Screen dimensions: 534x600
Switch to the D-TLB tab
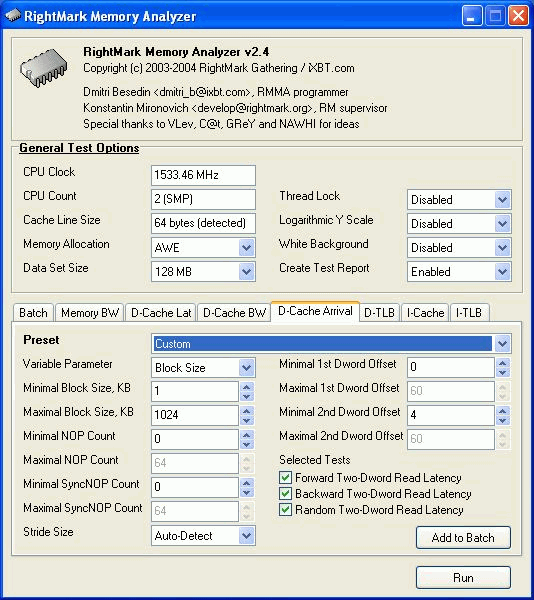click(379, 313)
